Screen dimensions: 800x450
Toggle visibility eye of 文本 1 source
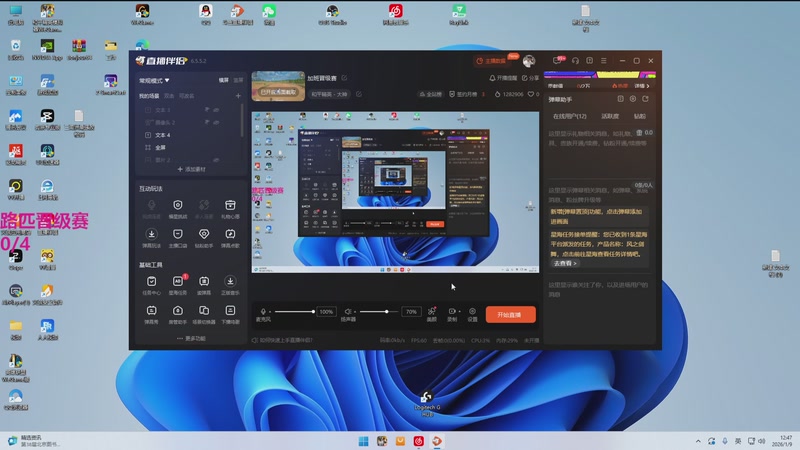point(217,110)
